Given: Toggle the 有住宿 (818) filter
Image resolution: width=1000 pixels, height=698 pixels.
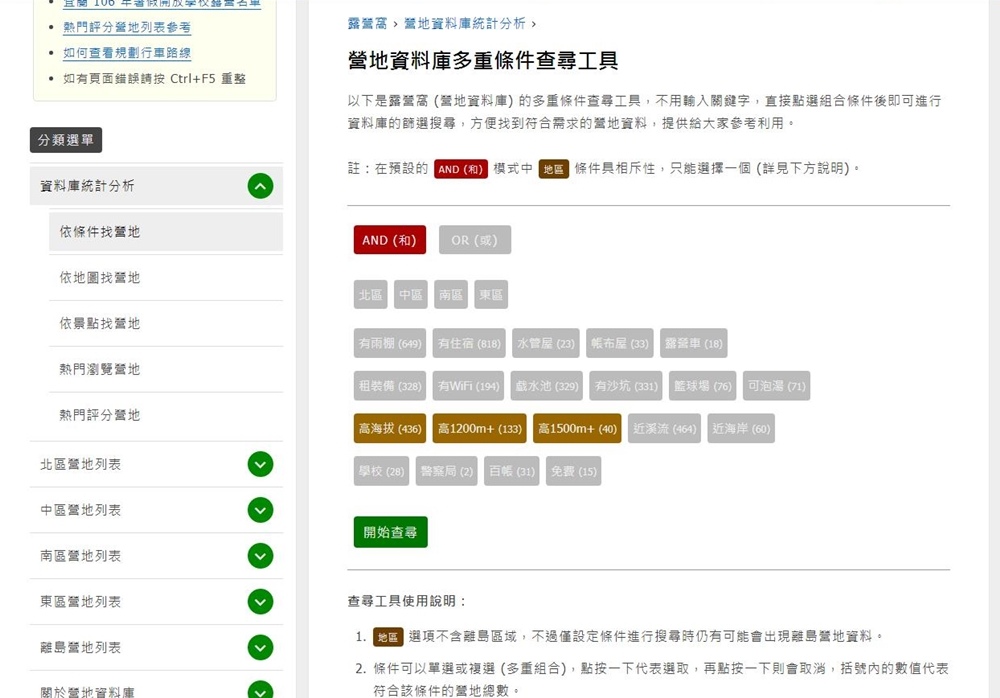Looking at the screenshot, I should tap(469, 343).
